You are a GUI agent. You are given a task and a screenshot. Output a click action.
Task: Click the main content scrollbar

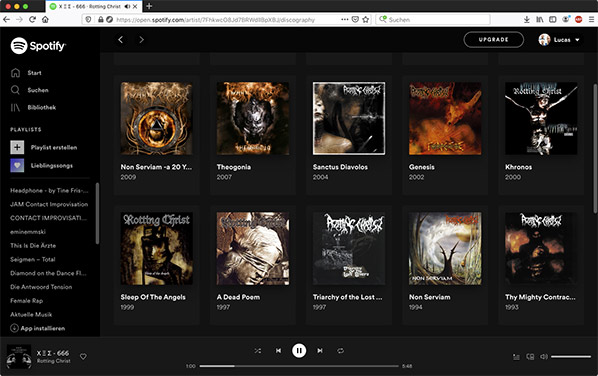[595, 149]
